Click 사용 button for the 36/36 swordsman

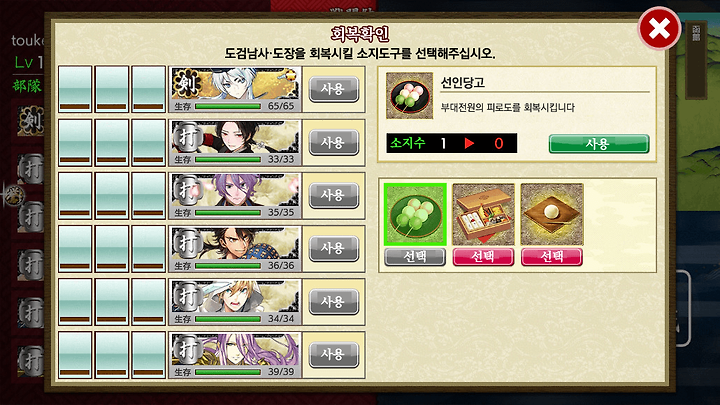point(333,248)
